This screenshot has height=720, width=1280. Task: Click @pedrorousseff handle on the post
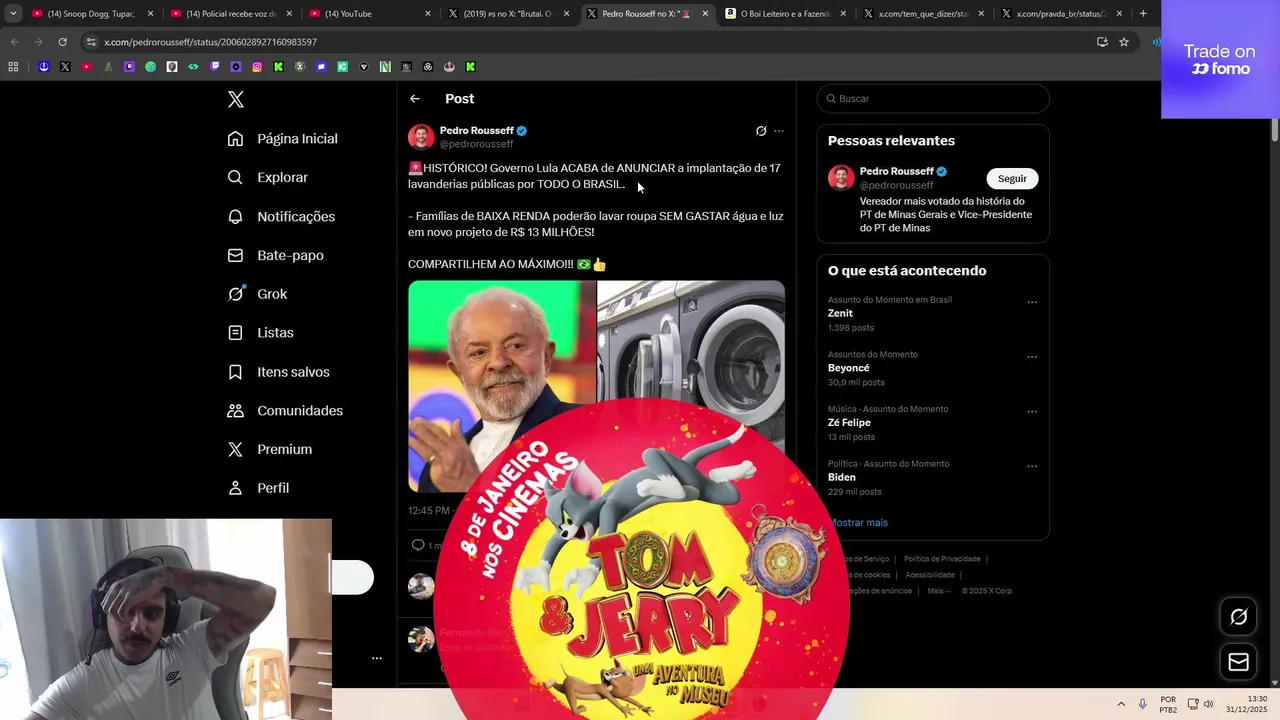(477, 144)
